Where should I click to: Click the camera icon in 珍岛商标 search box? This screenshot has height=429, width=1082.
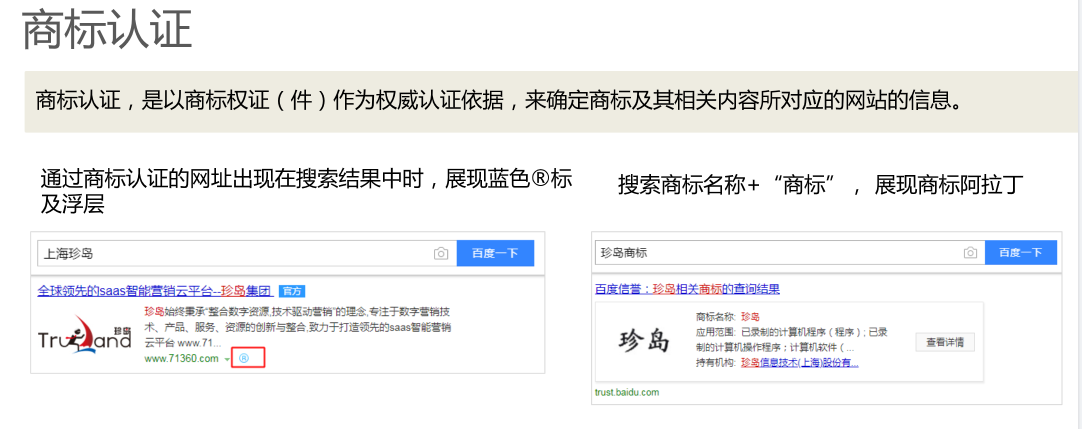pyautogui.click(x=970, y=252)
